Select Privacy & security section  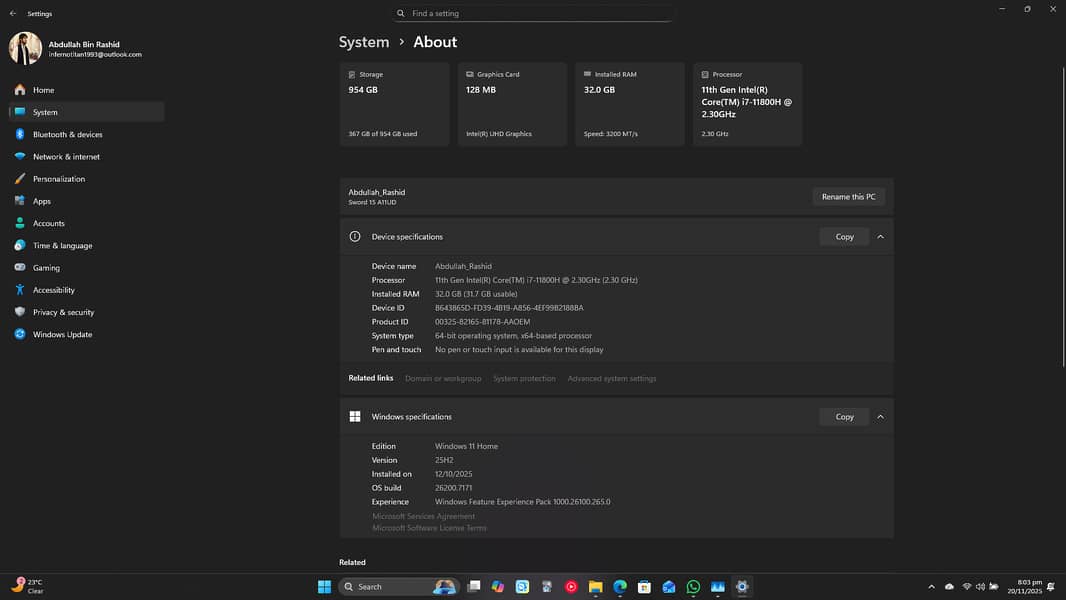pyautogui.click(x=63, y=312)
